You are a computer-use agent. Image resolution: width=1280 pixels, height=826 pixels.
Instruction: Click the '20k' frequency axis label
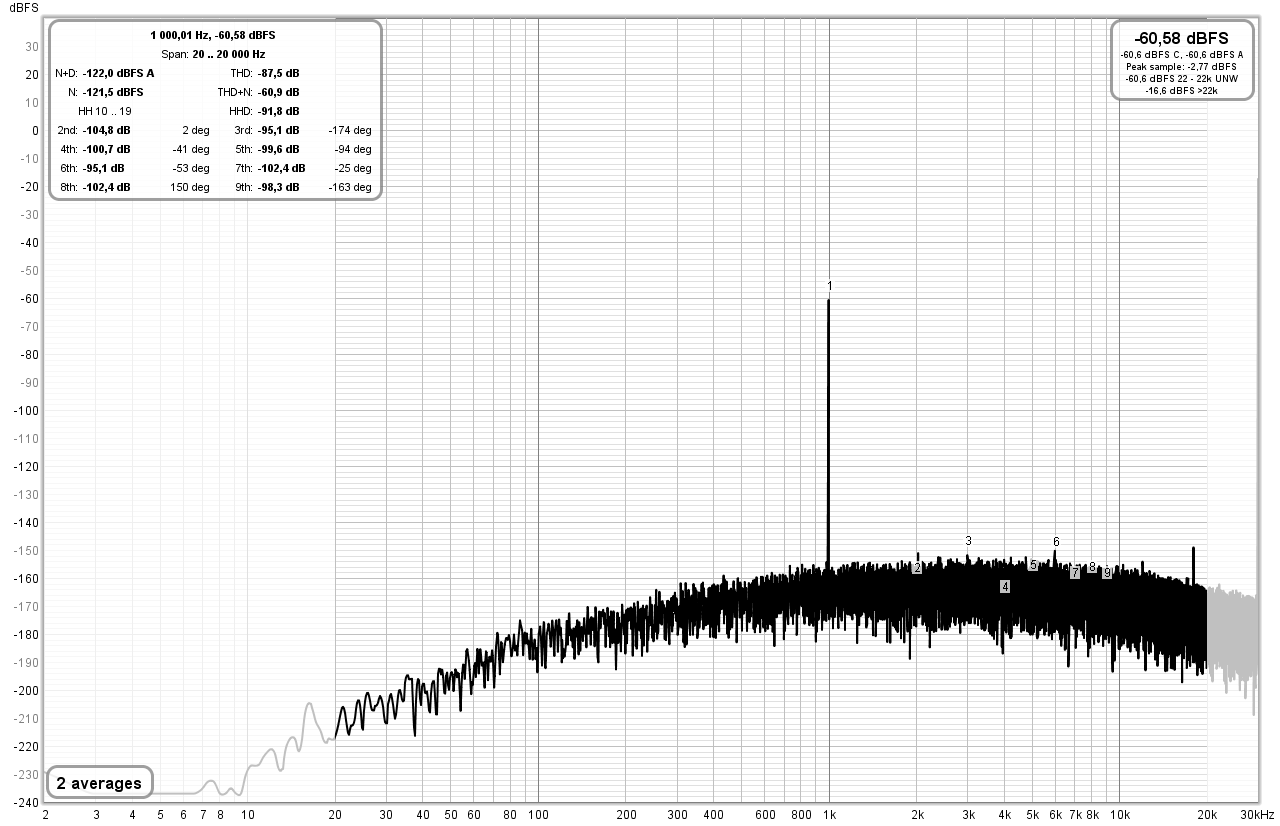(1207, 815)
